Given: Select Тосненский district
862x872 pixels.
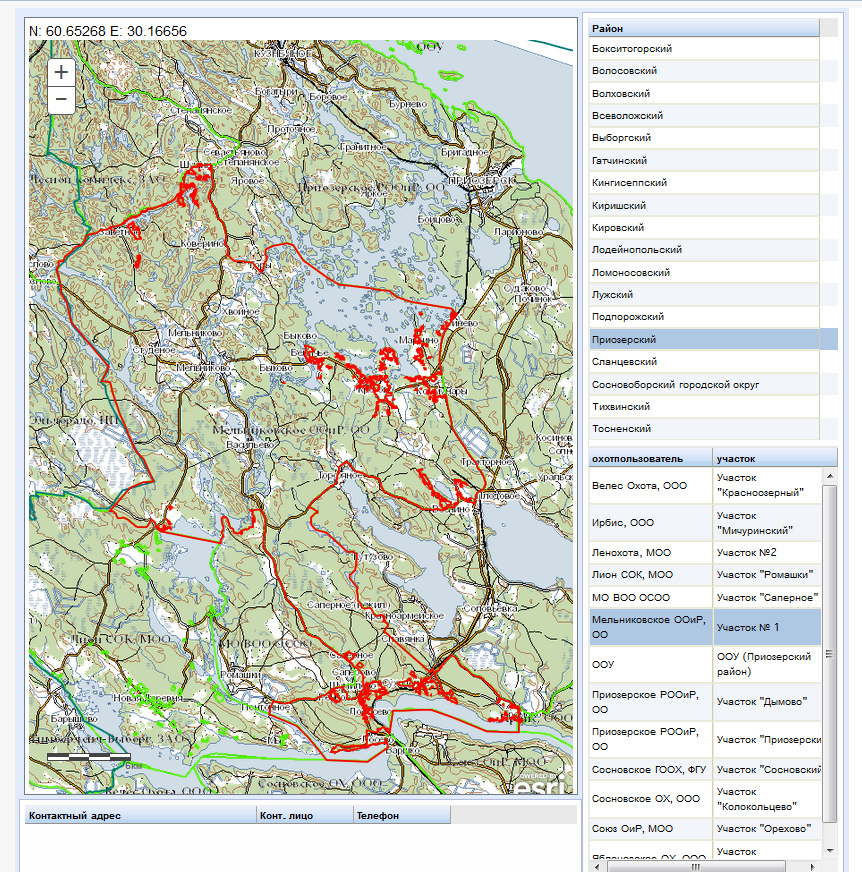Looking at the screenshot, I should tap(704, 429).
